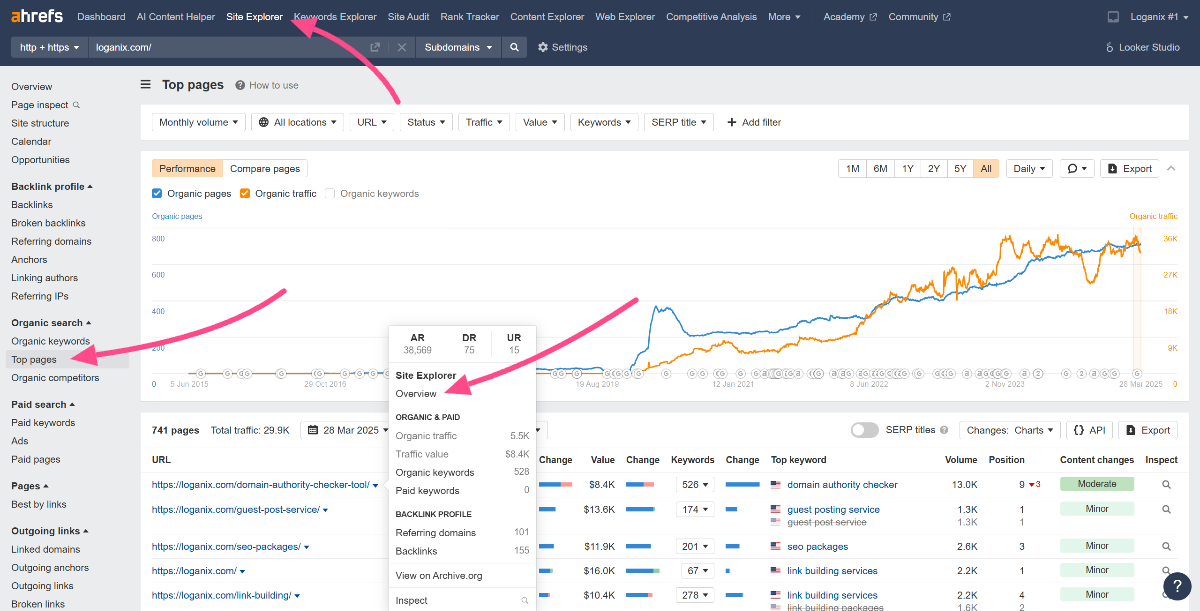Screen dimensions: 1200x611
Task: Inspect the guest-post-service row magnifier
Action: [x=1166, y=509]
